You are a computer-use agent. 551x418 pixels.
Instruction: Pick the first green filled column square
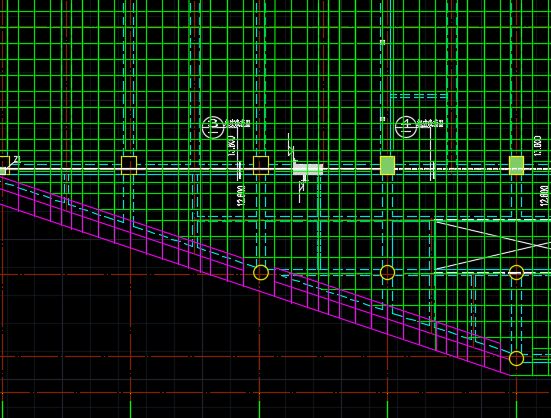388,165
